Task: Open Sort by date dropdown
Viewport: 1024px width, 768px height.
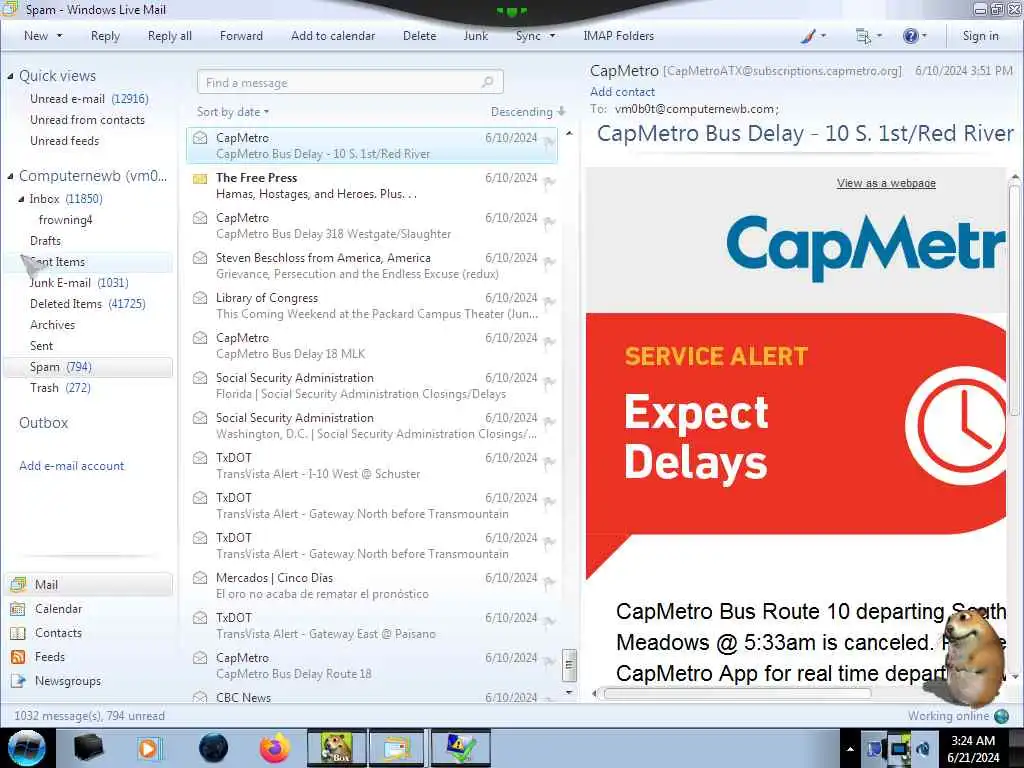Action: (x=232, y=112)
